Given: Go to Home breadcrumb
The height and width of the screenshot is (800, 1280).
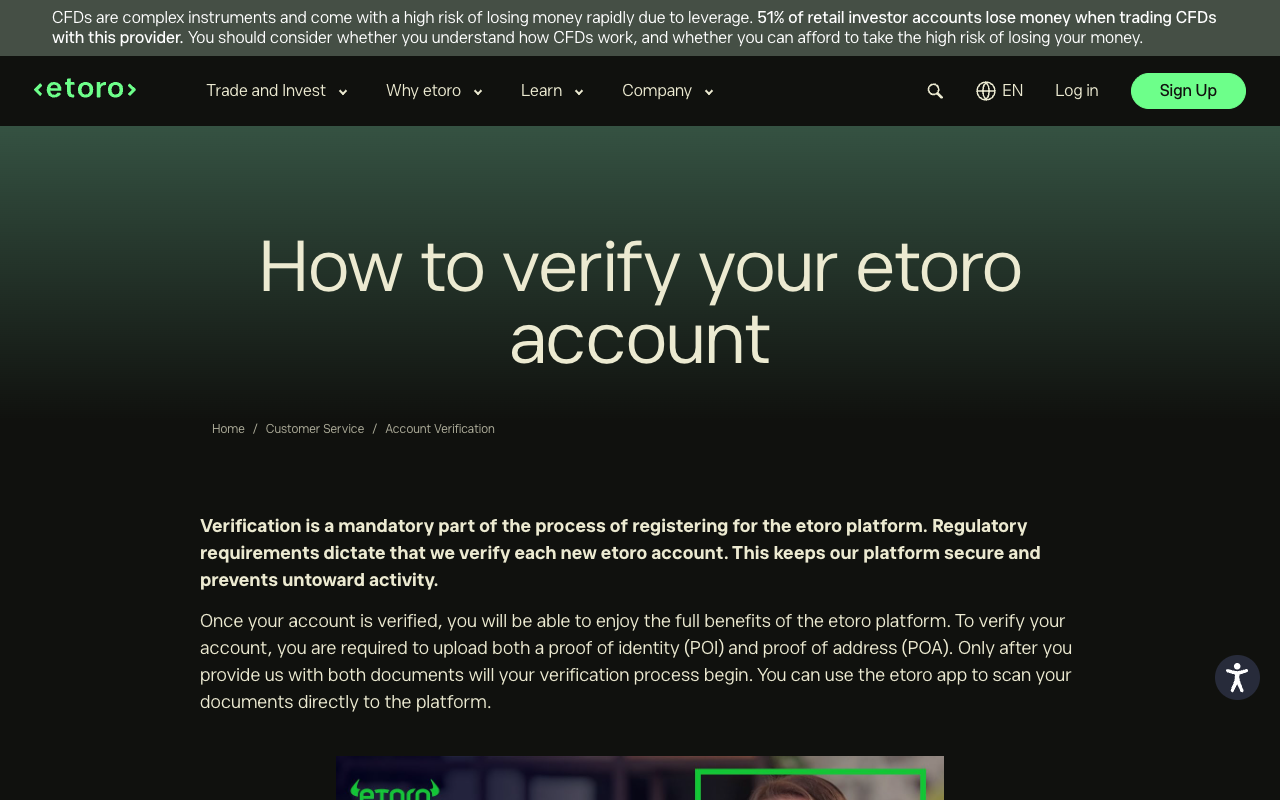Looking at the screenshot, I should (x=228, y=429).
